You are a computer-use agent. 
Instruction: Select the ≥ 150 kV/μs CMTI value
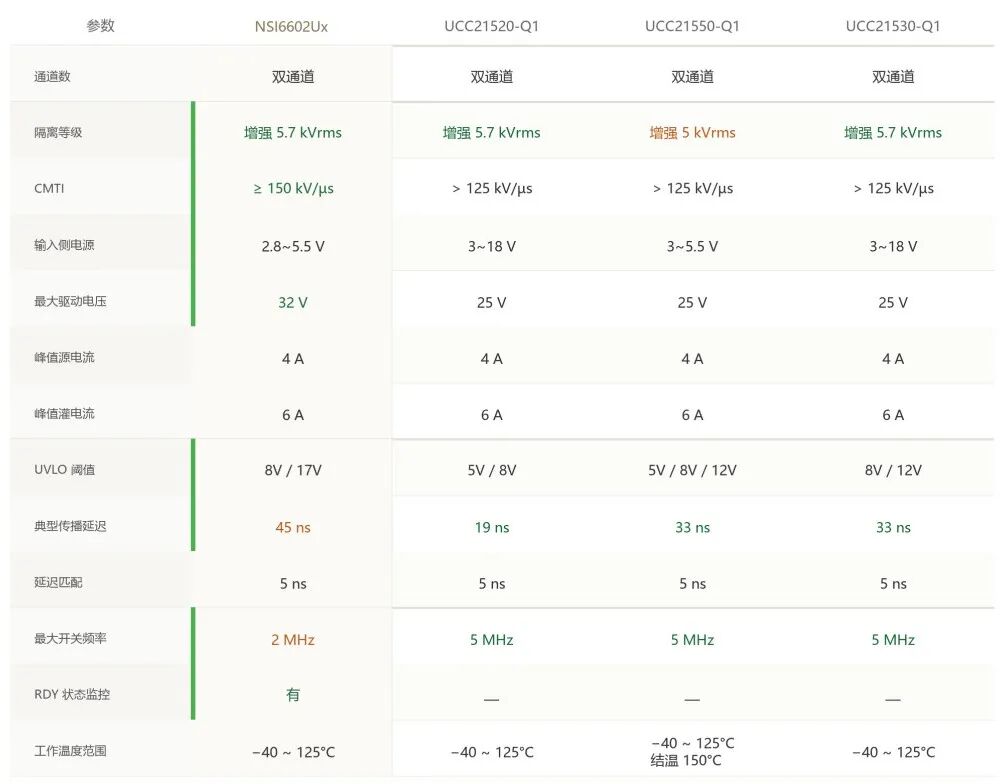(x=293, y=188)
